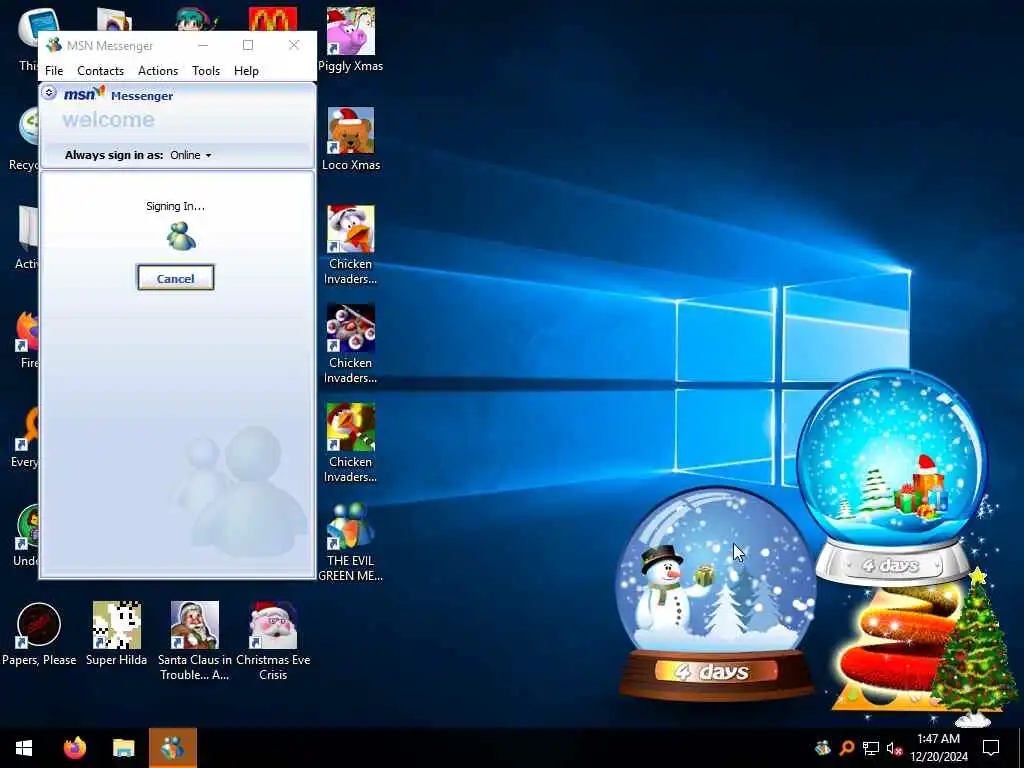Open the Contacts menu

tap(100, 71)
